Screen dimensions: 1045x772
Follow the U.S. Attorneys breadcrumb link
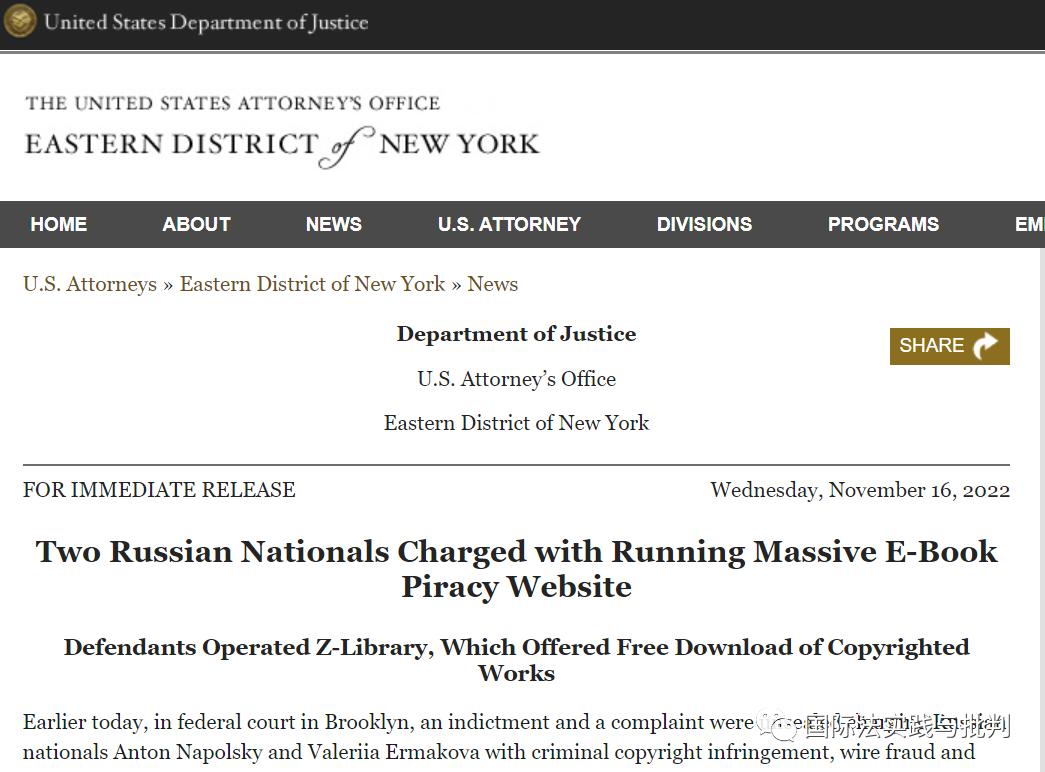click(90, 284)
